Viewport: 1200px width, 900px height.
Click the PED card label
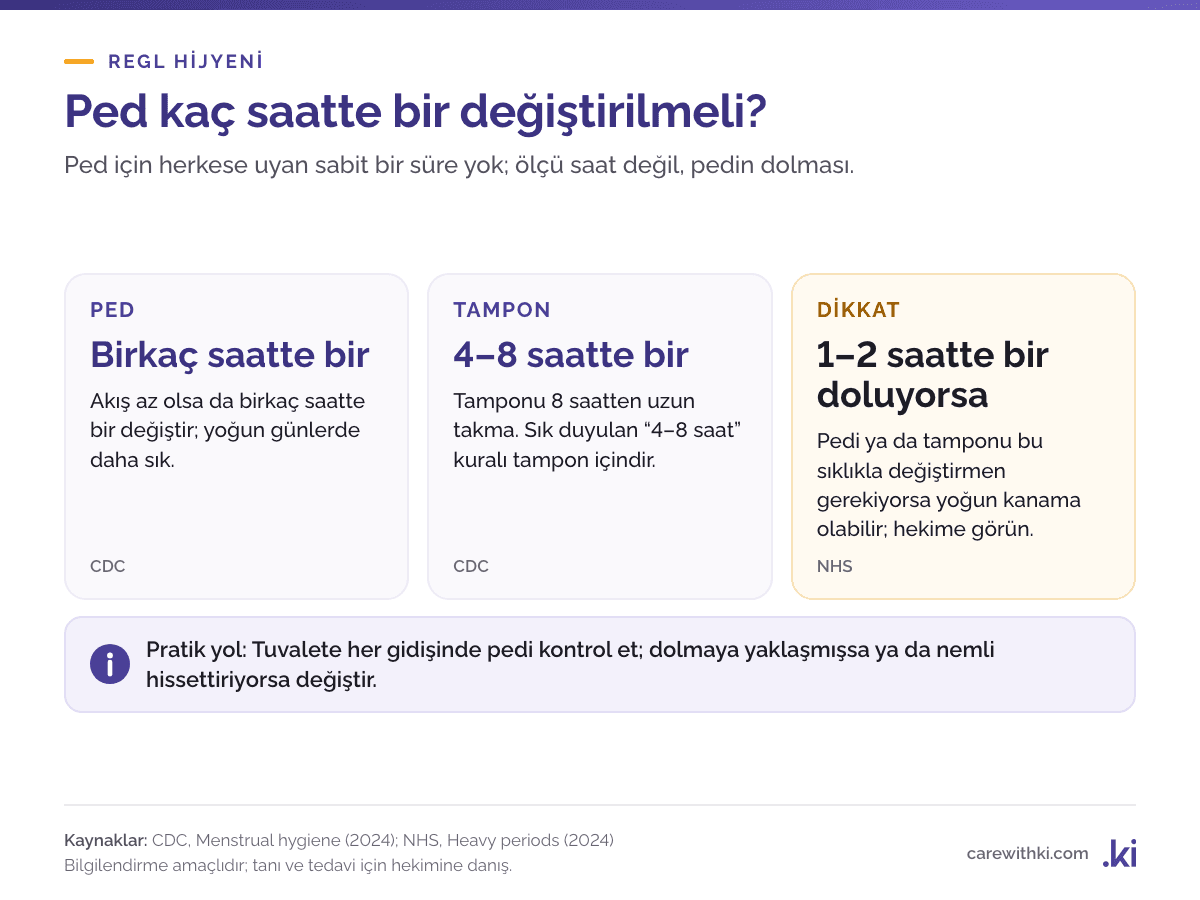[x=112, y=310]
